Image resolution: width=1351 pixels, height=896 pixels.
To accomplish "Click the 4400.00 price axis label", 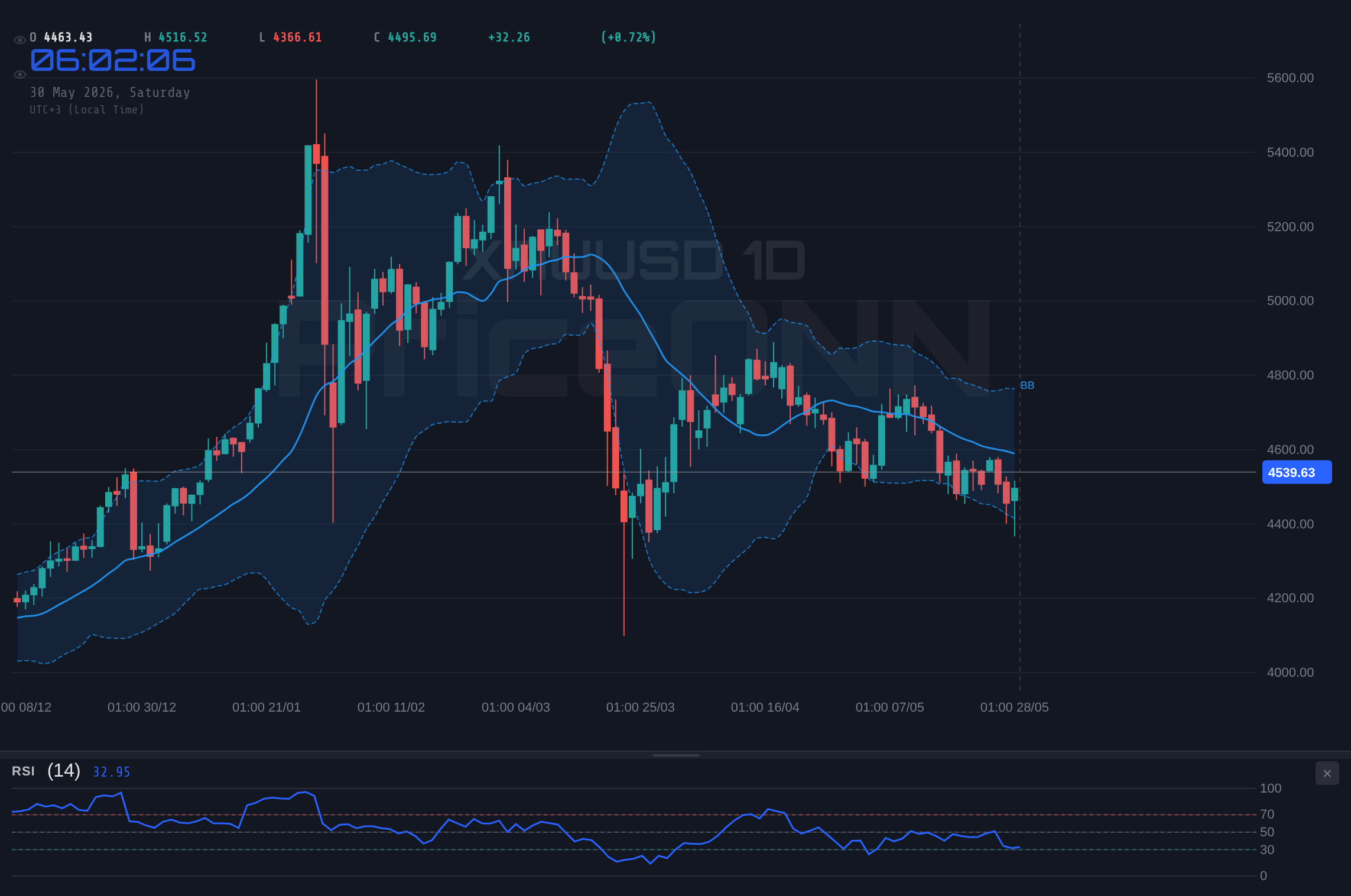I will click(x=1290, y=524).
